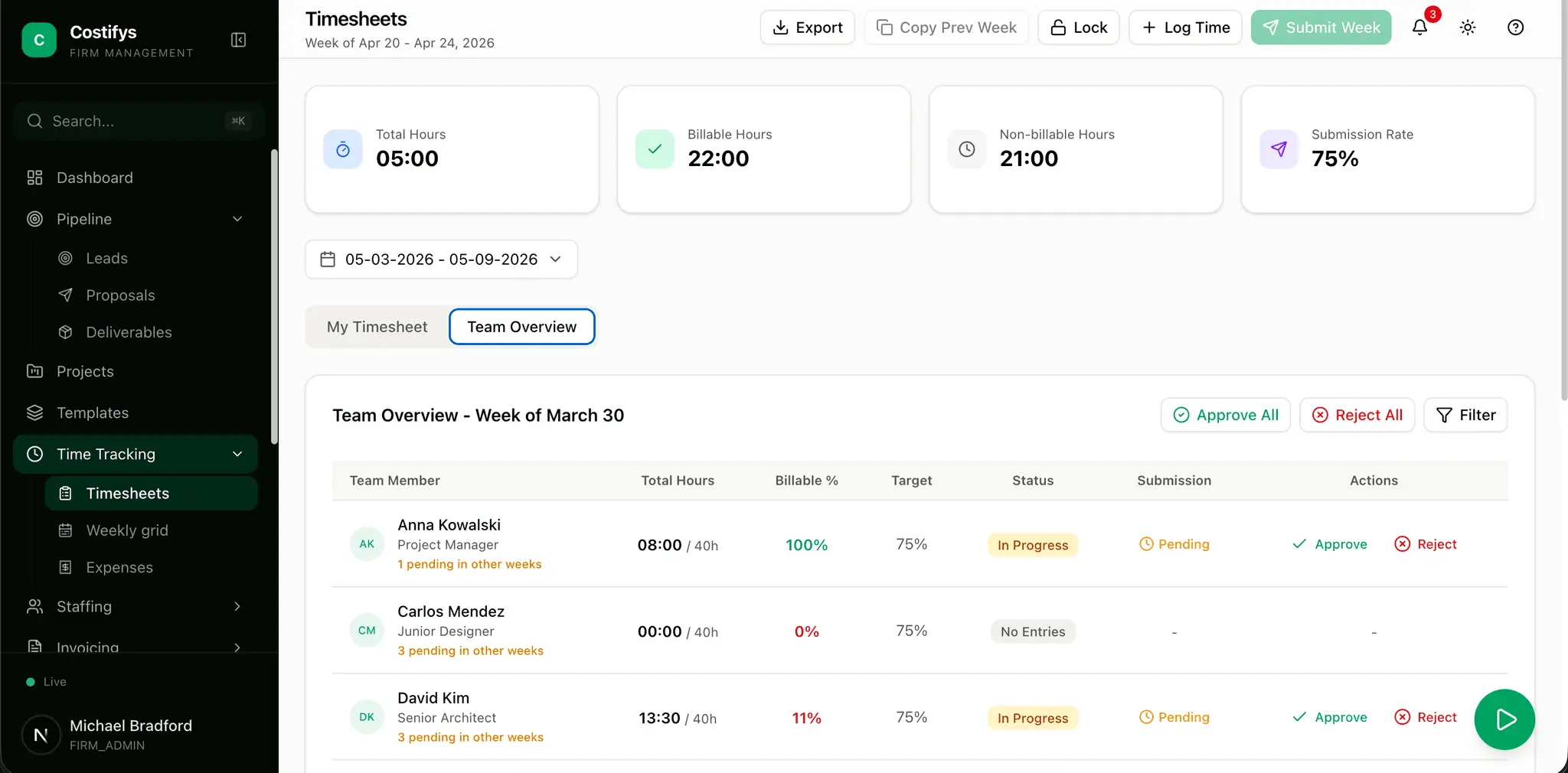Open Projects in sidebar
The height and width of the screenshot is (773, 1568).
(136, 371)
